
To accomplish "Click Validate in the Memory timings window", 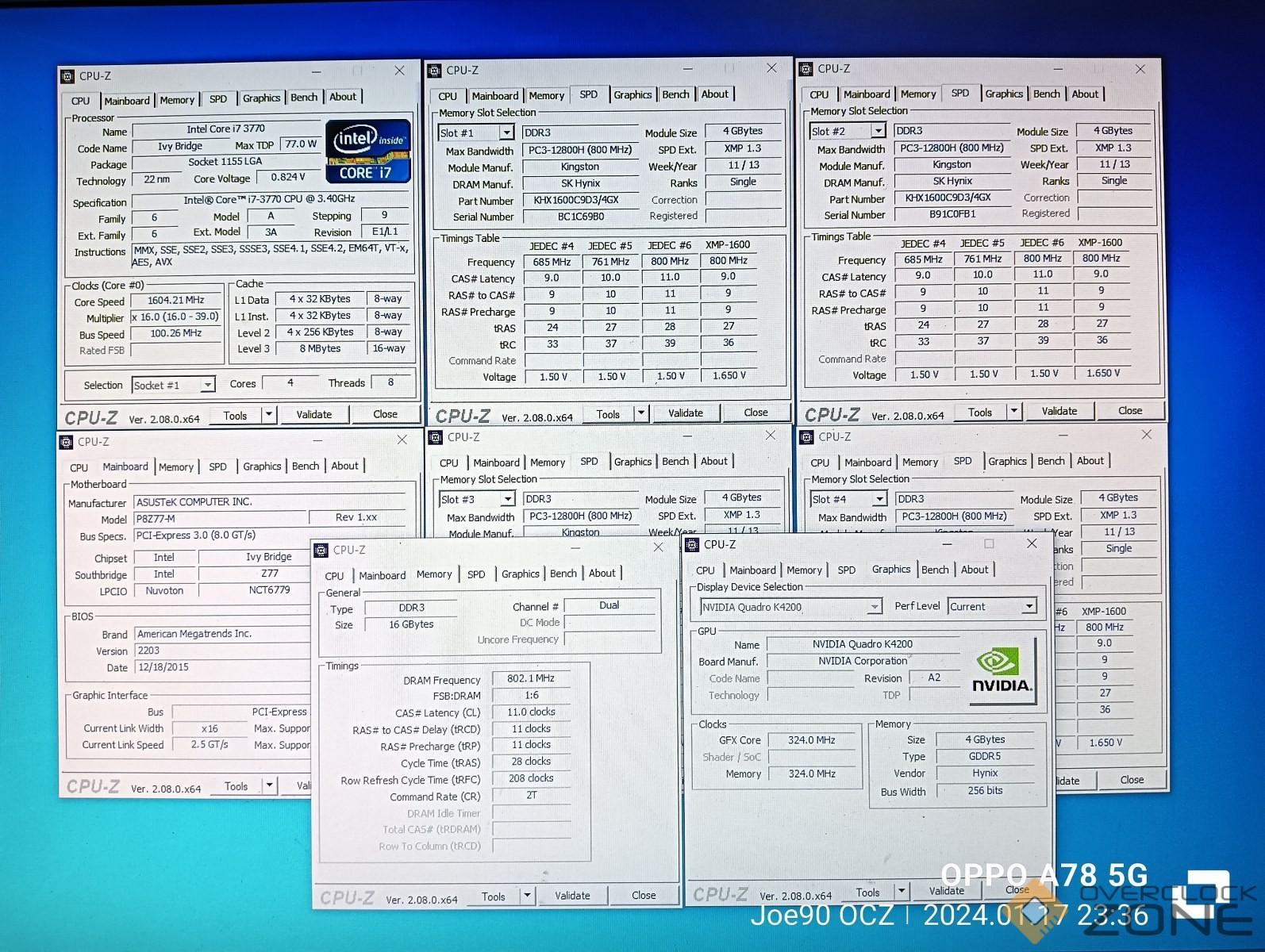I will pos(572,896).
